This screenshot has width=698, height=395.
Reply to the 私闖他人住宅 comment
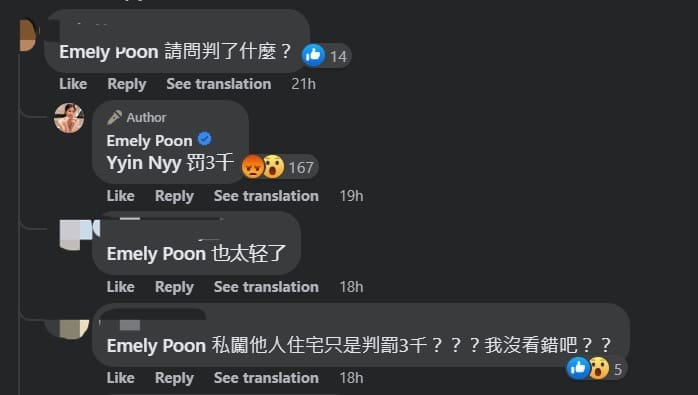[174, 378]
